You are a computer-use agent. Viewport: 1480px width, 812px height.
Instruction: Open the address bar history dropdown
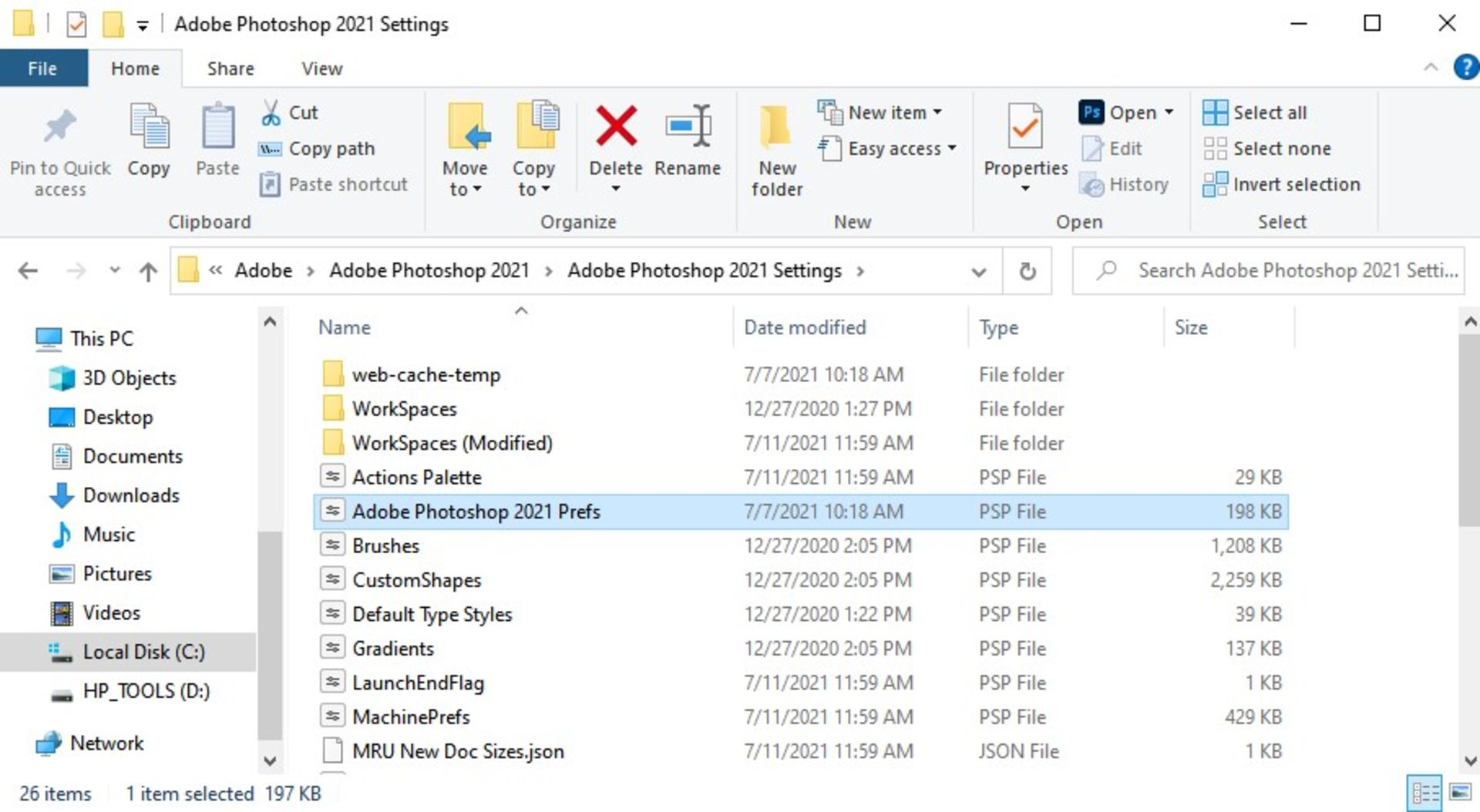coord(979,271)
